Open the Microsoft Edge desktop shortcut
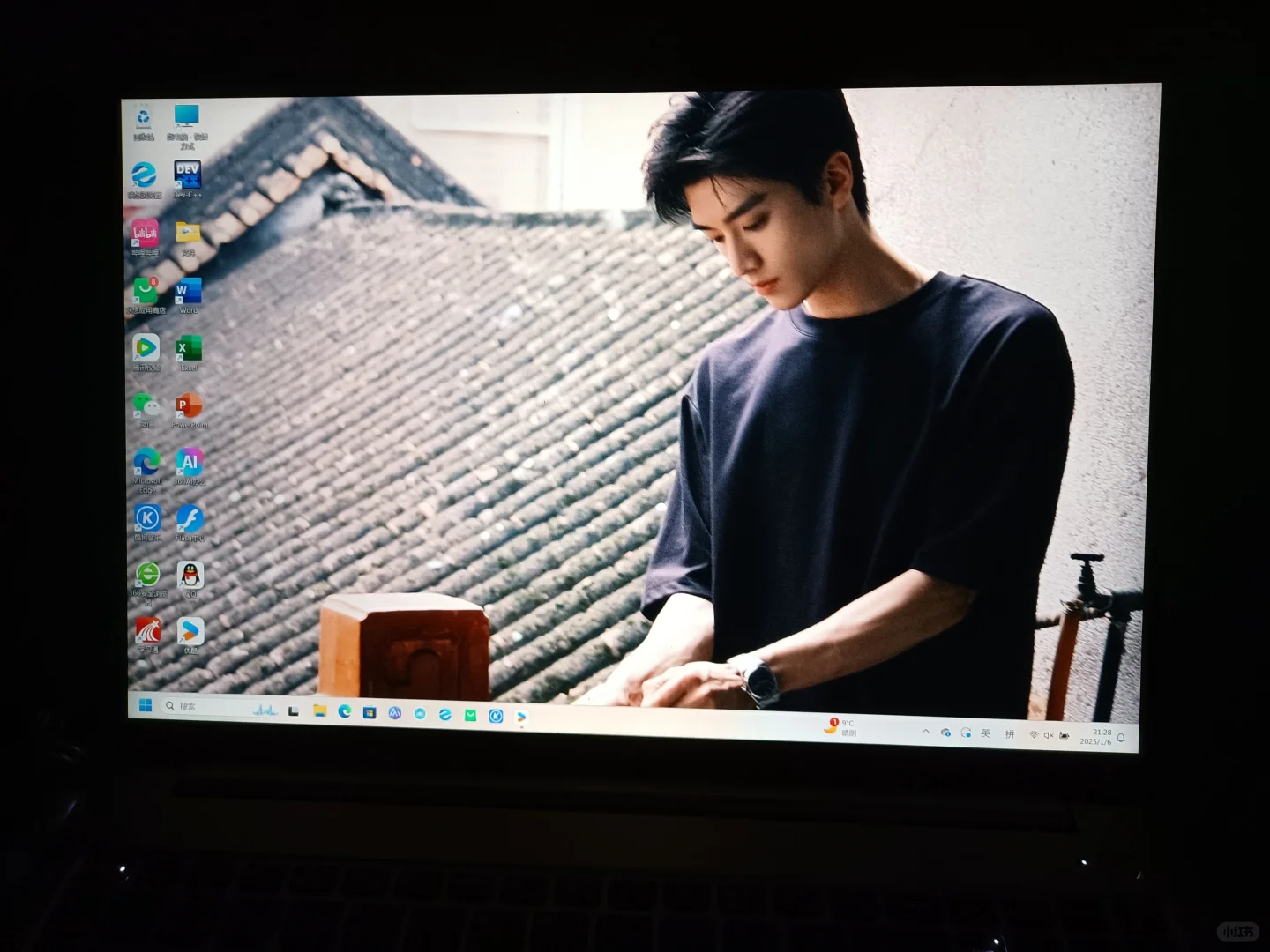This screenshot has height=952, width=1270. pos(147,469)
